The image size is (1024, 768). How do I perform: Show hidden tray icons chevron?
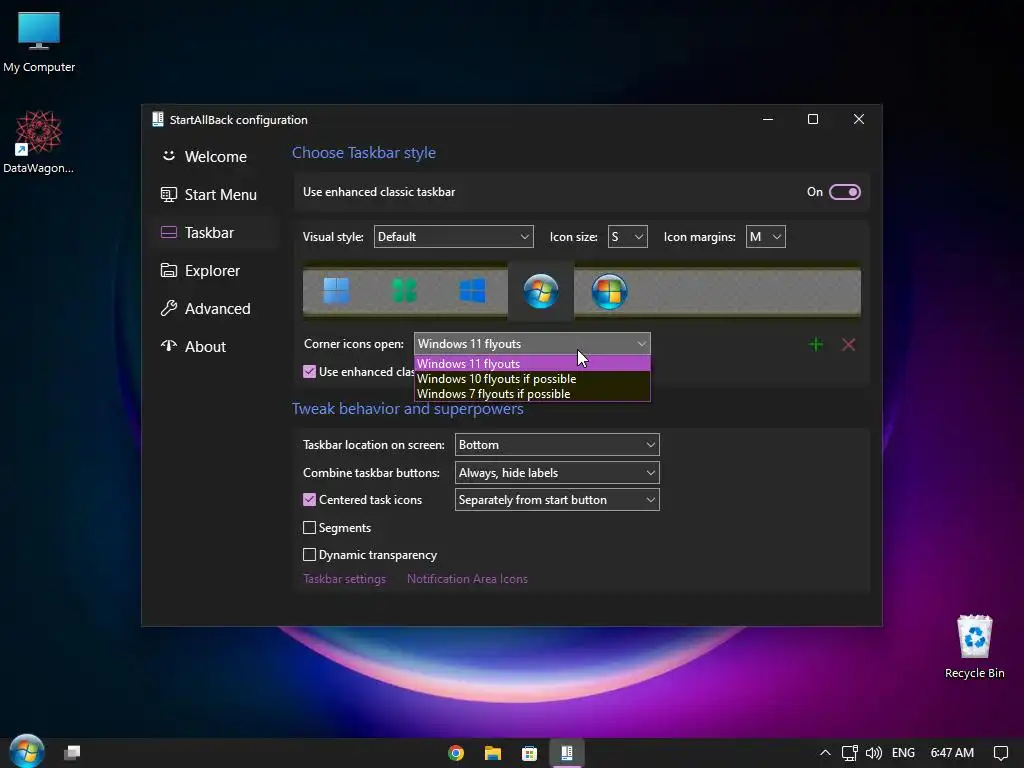(x=825, y=753)
